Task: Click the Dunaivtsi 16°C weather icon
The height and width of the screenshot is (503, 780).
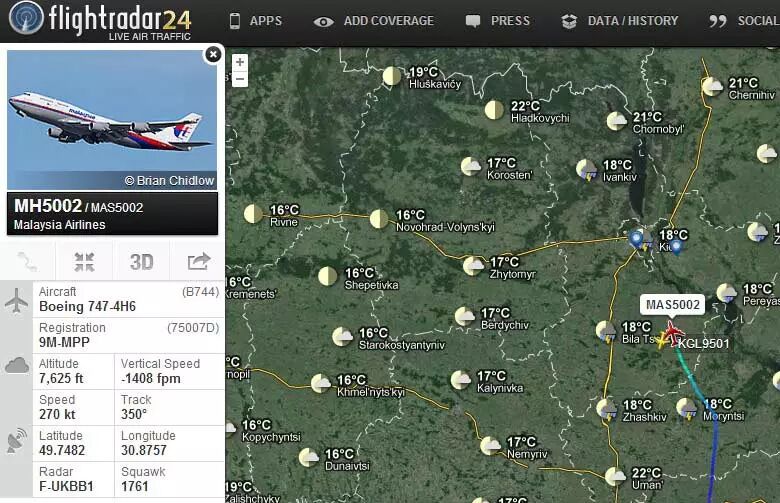Action: coord(308,457)
